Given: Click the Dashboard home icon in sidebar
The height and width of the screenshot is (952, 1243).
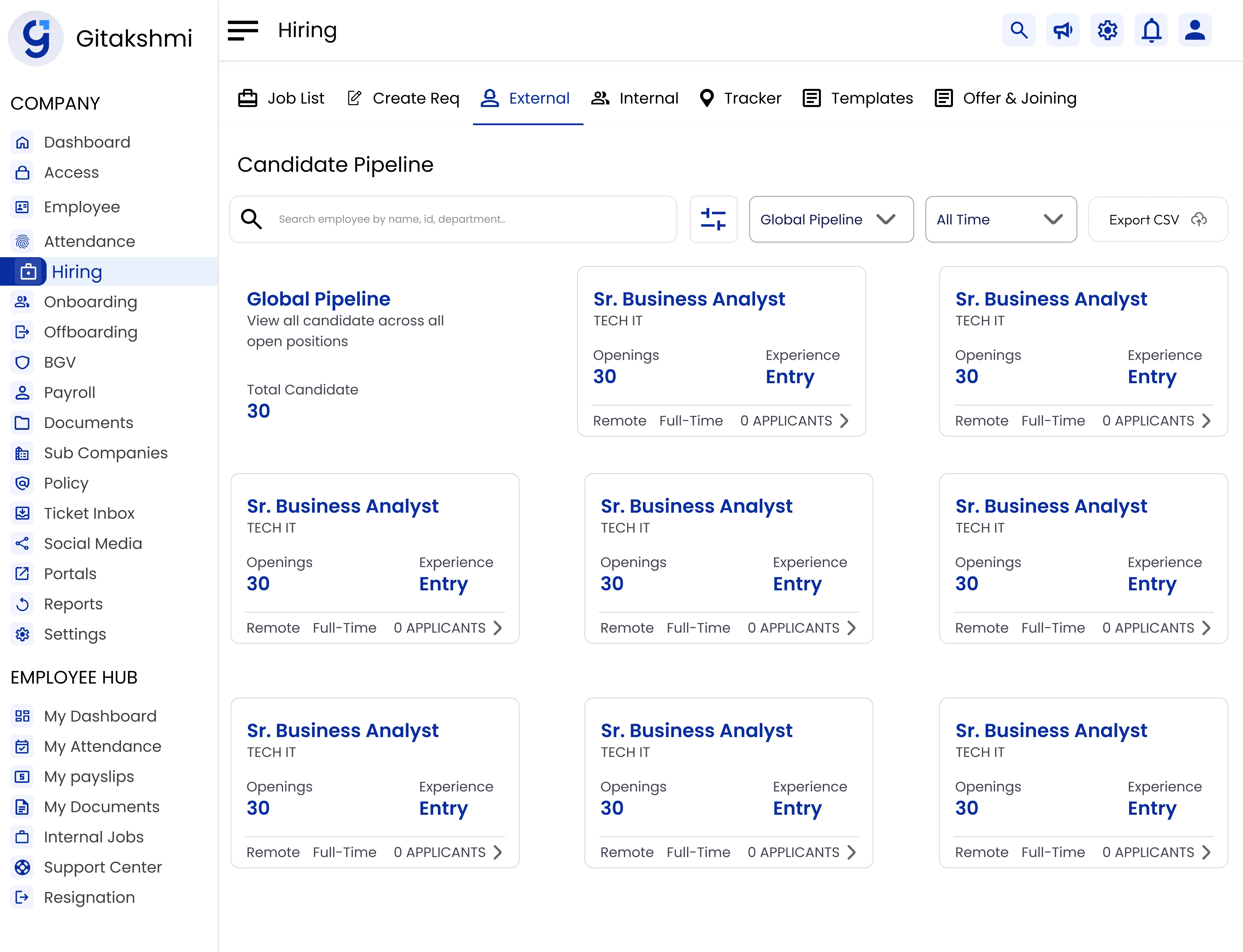Looking at the screenshot, I should (x=22, y=142).
